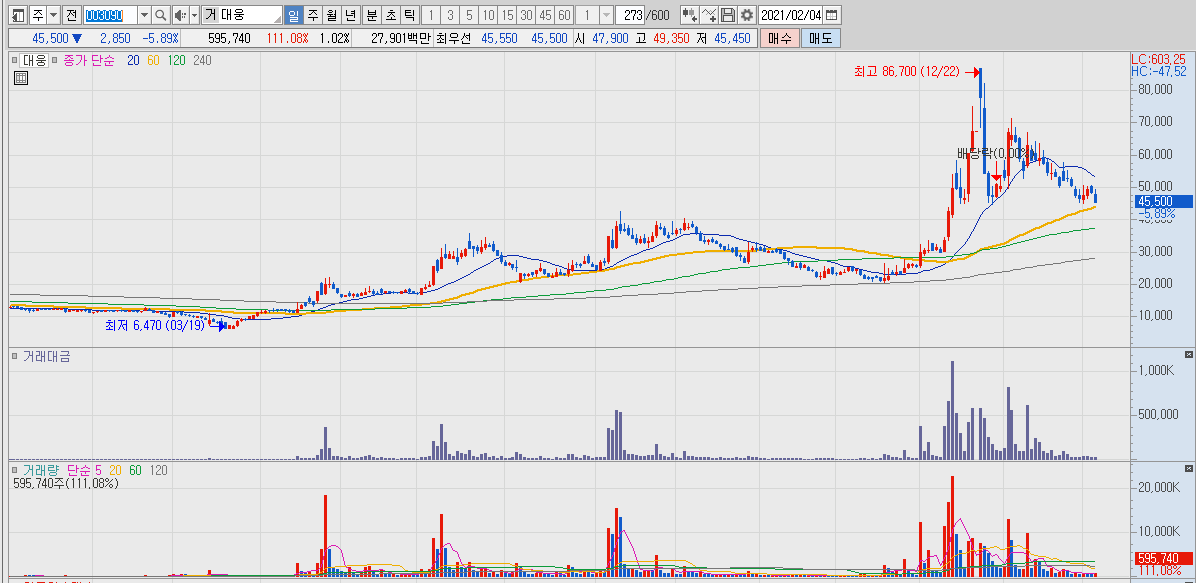
Task: Click the add line indicator icon
Action: point(709,14)
